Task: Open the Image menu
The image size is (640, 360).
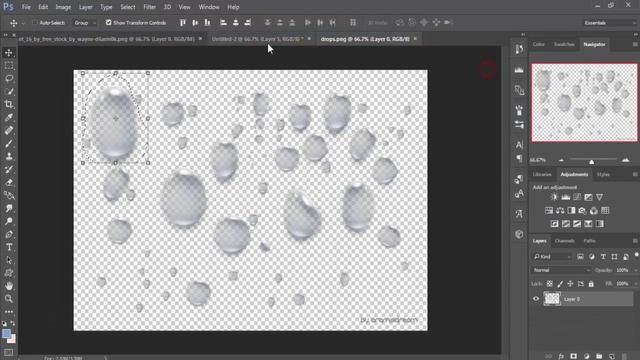Action: pyautogui.click(x=63, y=7)
